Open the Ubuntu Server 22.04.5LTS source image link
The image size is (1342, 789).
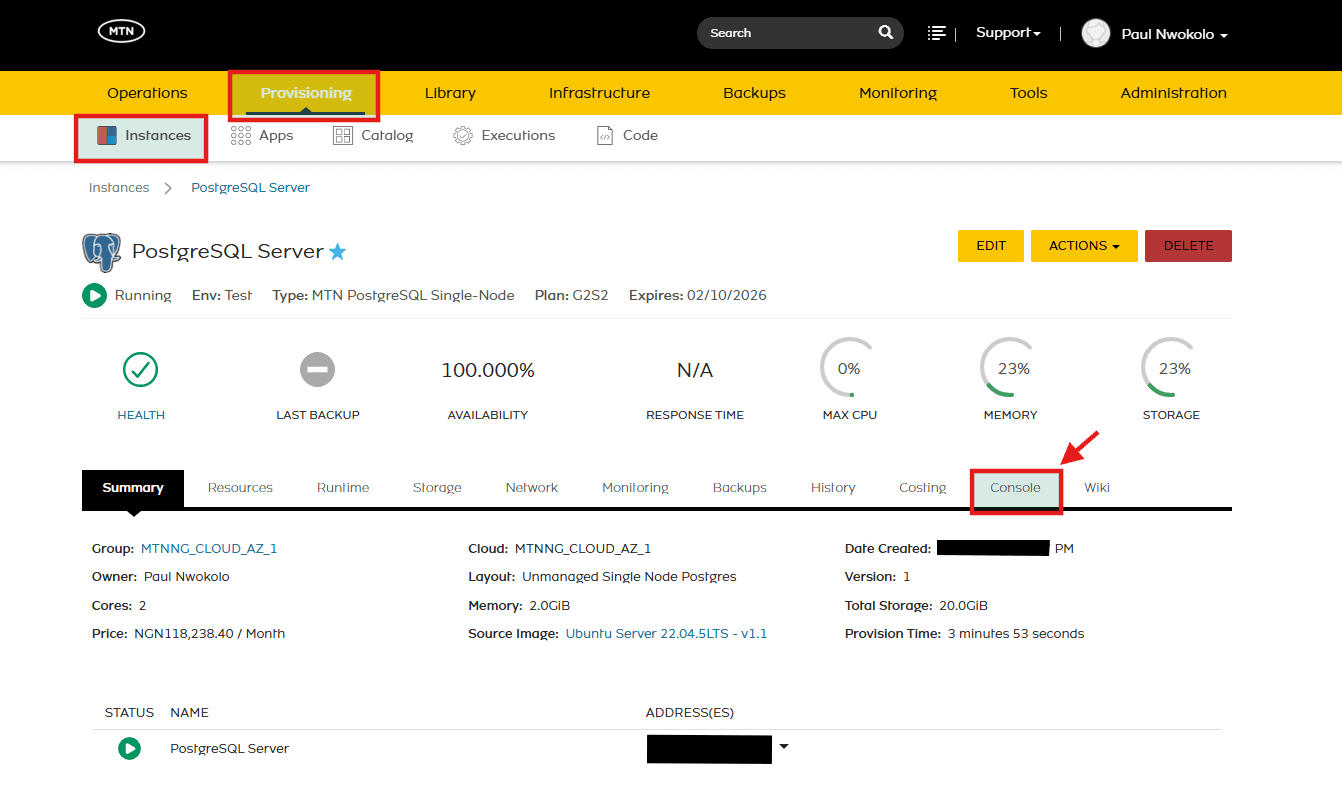(666, 634)
